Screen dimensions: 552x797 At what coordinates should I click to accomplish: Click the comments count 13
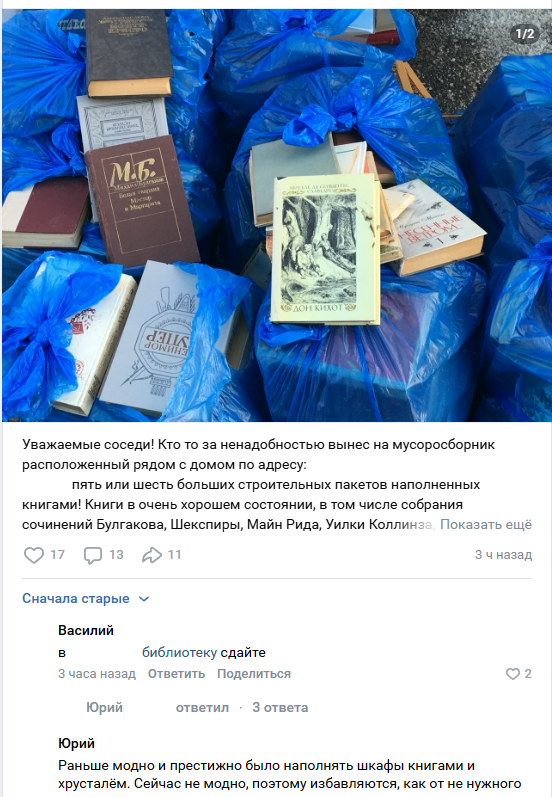116,555
